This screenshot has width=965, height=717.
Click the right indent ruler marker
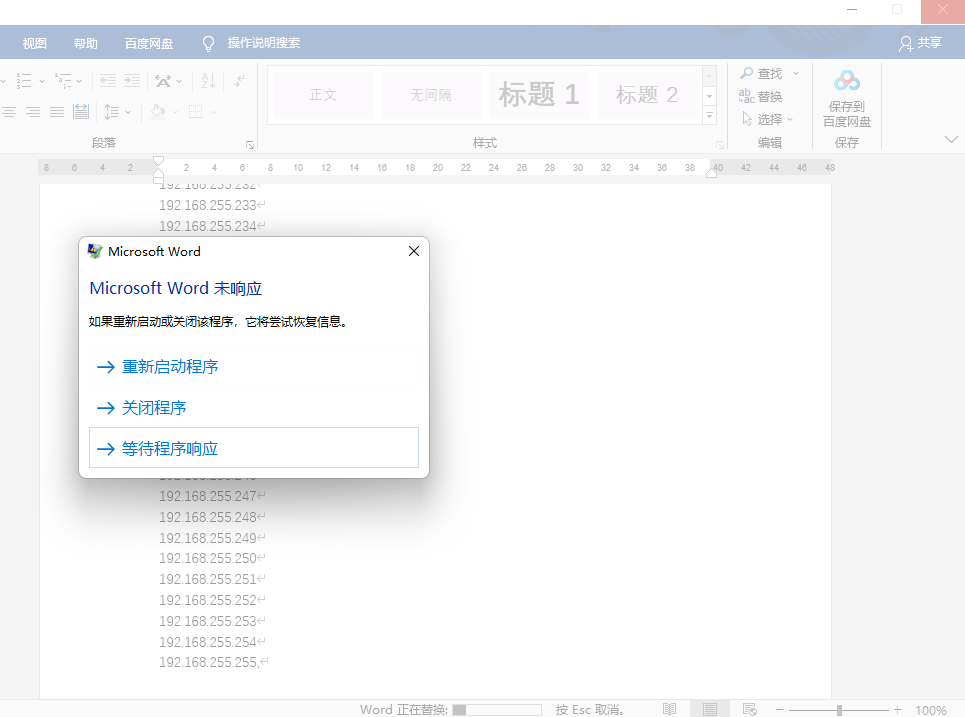coord(711,173)
